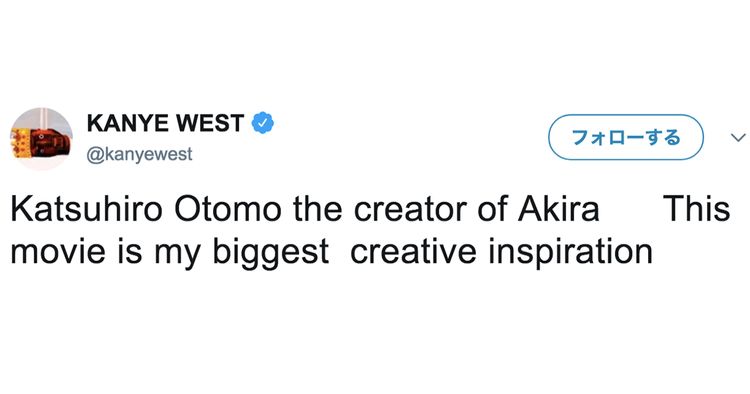Screen dimensions: 750x394
Task: Click the blue verified badge icon
Action: 263,123
